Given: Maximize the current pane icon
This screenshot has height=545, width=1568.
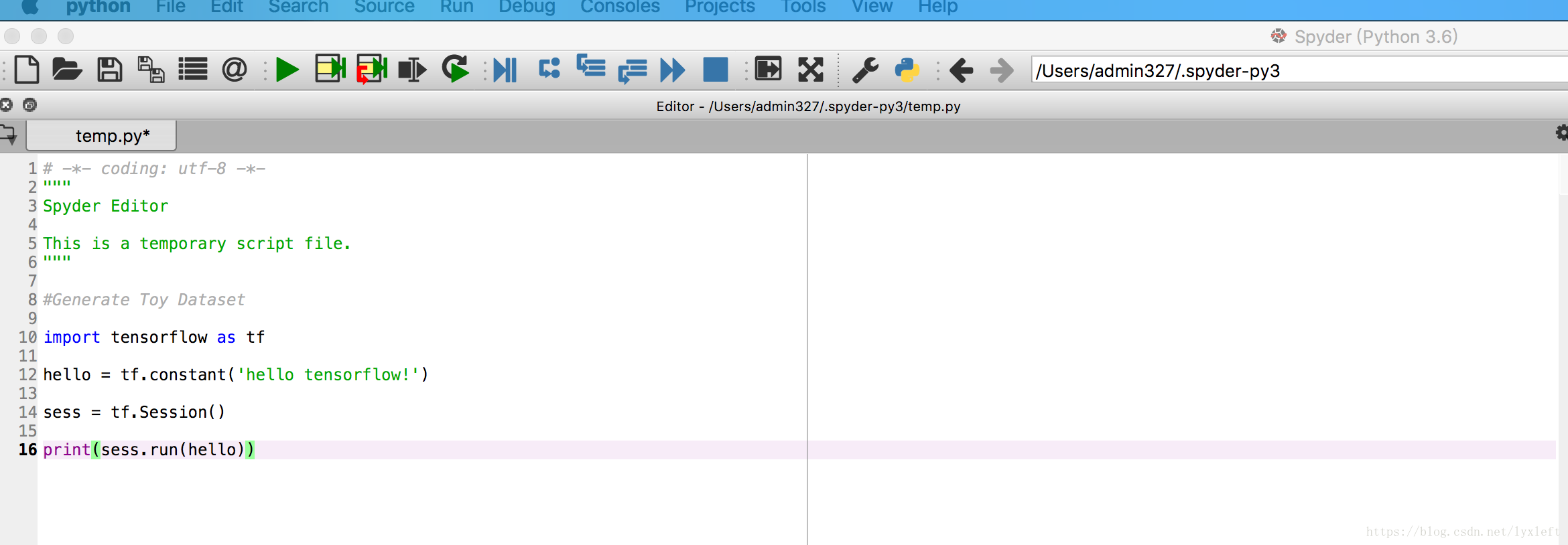Looking at the screenshot, I should click(x=768, y=69).
